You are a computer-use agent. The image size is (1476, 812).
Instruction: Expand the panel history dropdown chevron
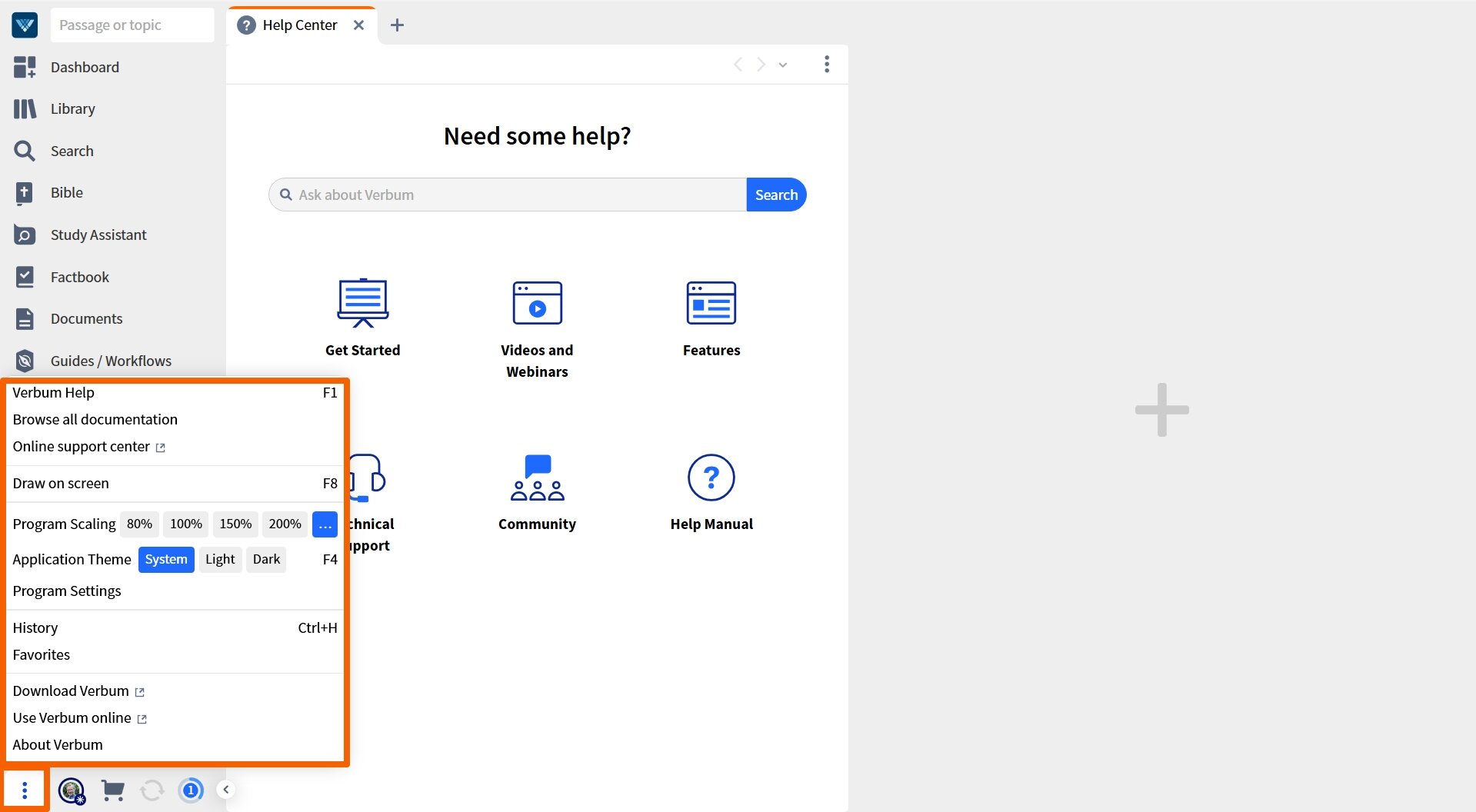[783, 65]
